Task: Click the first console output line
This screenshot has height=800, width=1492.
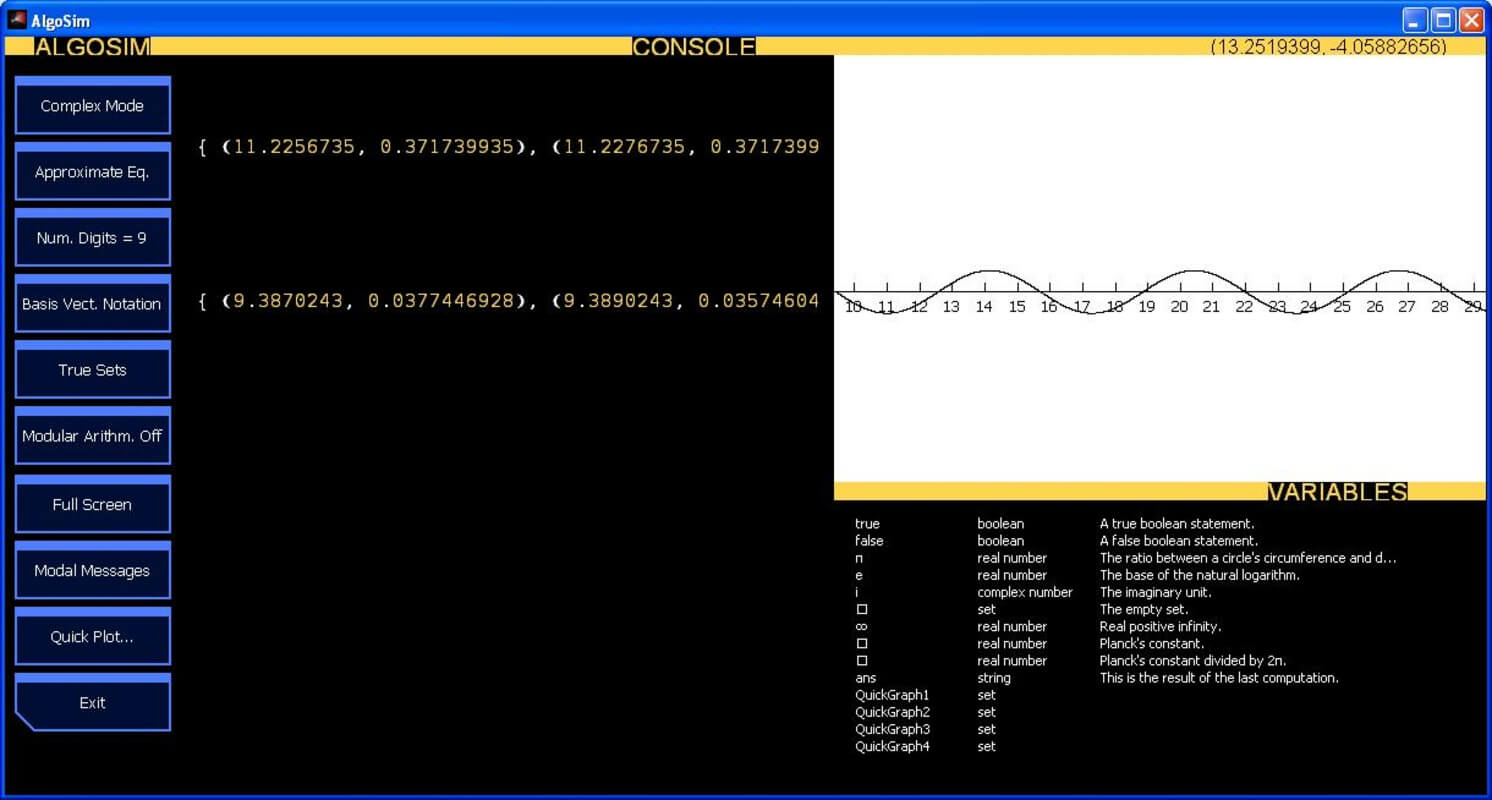Action: point(508,147)
